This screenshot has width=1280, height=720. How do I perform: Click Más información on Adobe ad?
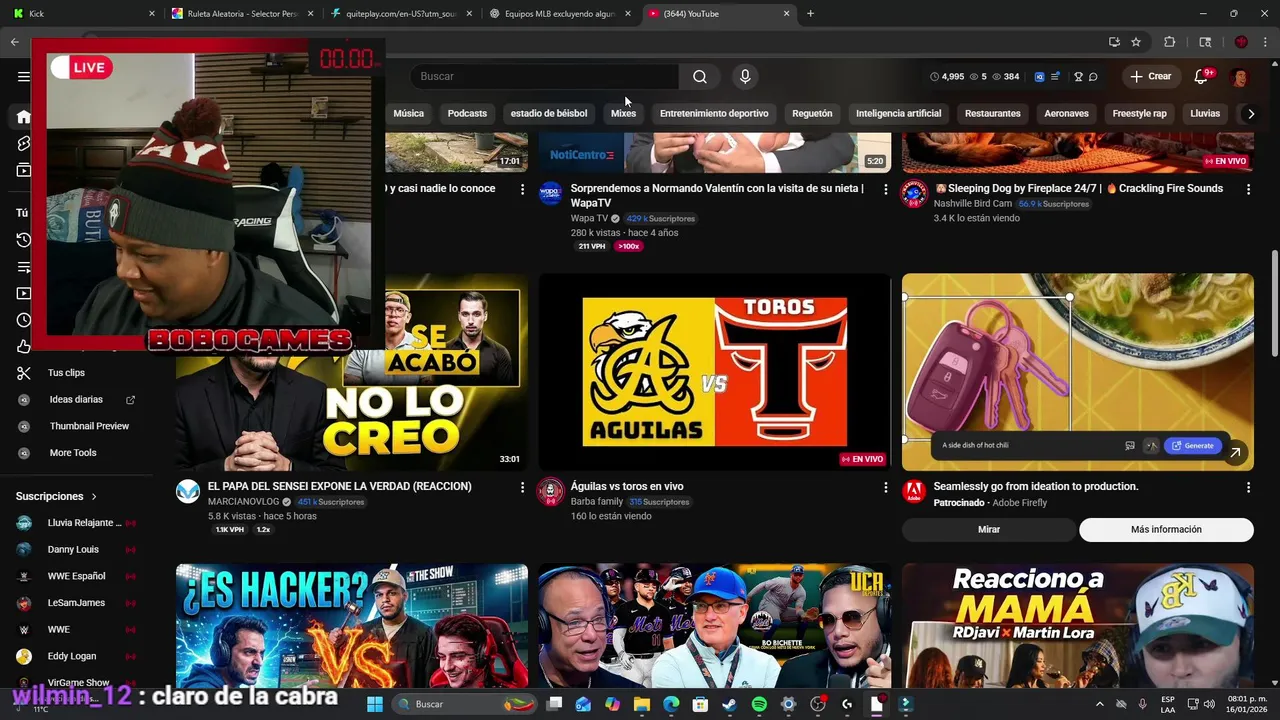(1166, 530)
